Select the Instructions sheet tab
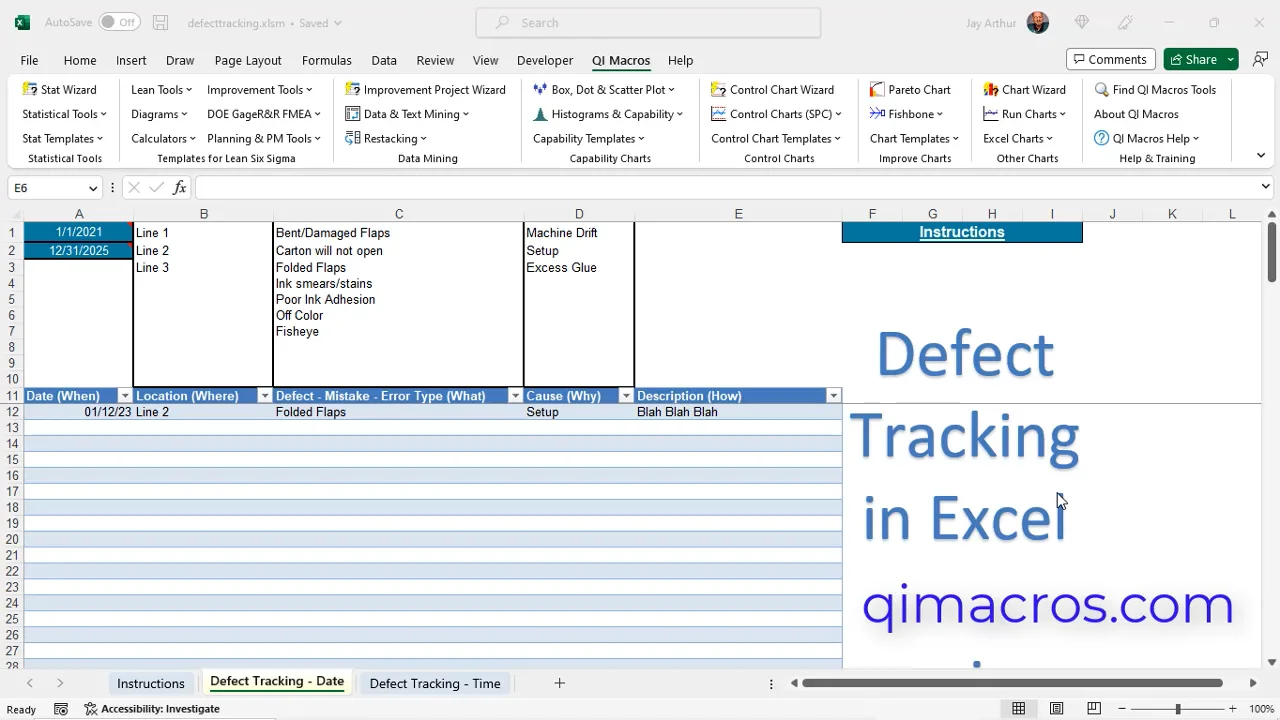1280x720 pixels. click(151, 683)
